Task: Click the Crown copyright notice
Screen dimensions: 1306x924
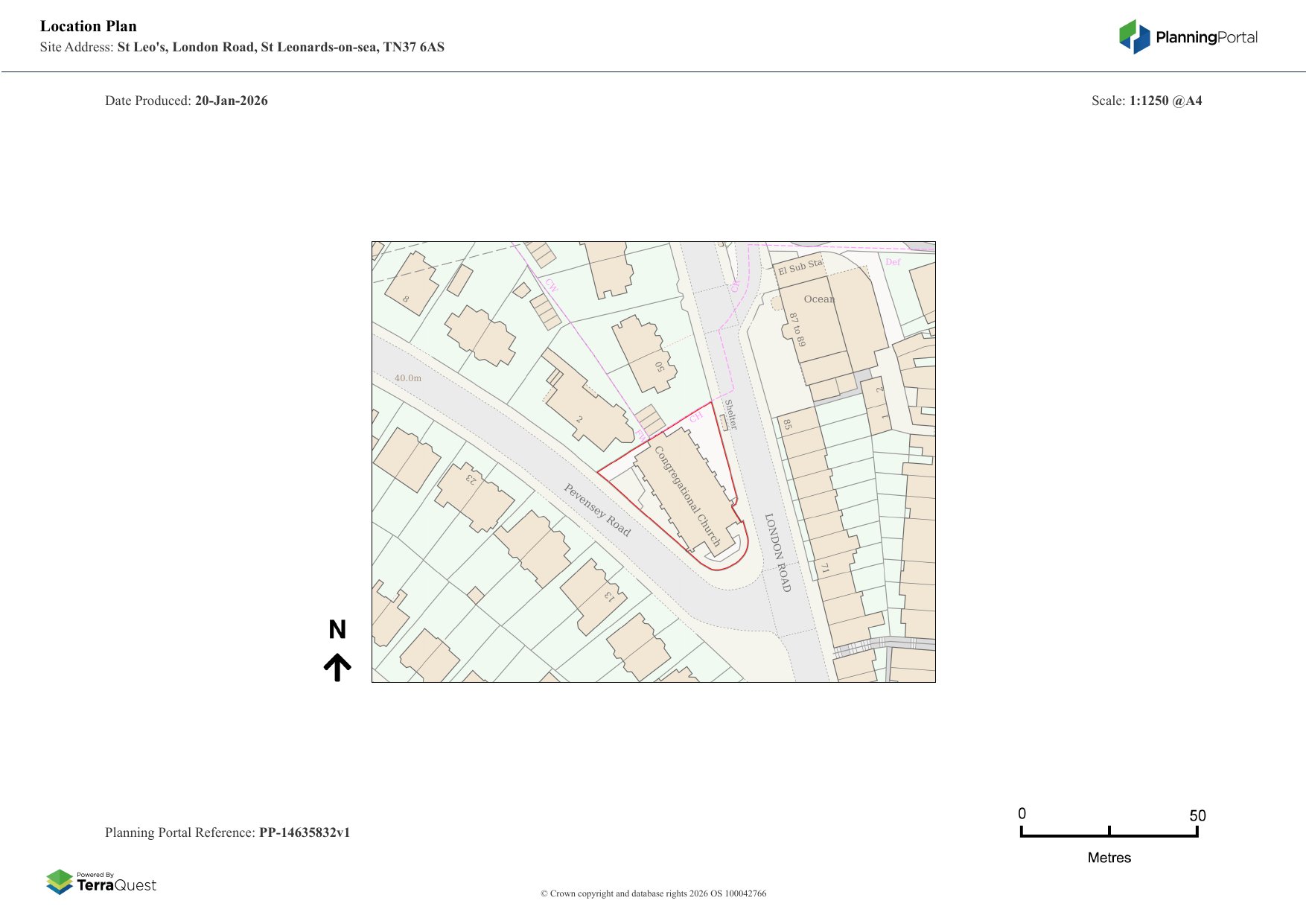Action: click(x=653, y=893)
